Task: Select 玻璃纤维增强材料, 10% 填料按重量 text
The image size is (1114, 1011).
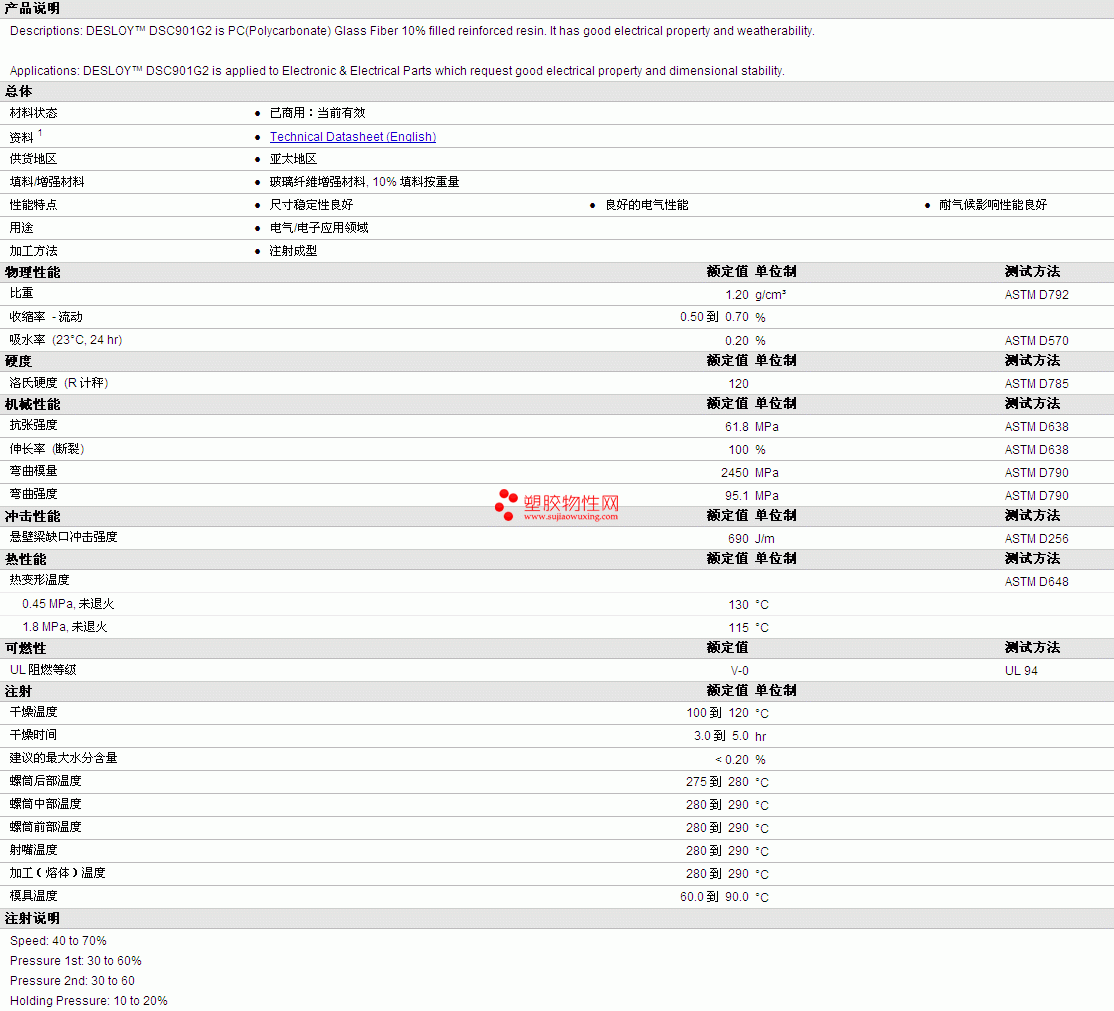Action: click(364, 182)
